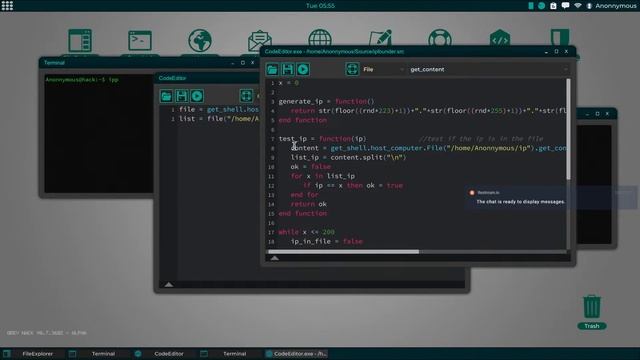Click the Tue 05:55 clock
Screen dimensions: 640x360
[x=320, y=6]
